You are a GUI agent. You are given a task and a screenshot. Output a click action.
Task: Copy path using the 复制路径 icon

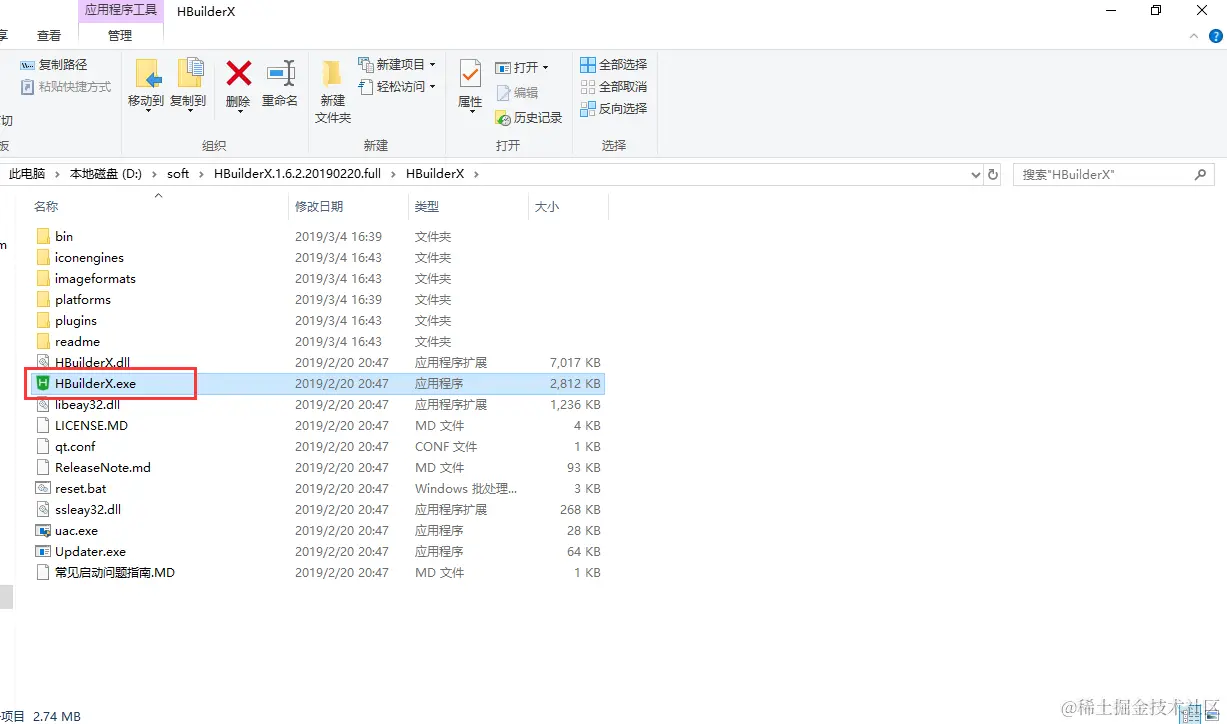point(57,63)
